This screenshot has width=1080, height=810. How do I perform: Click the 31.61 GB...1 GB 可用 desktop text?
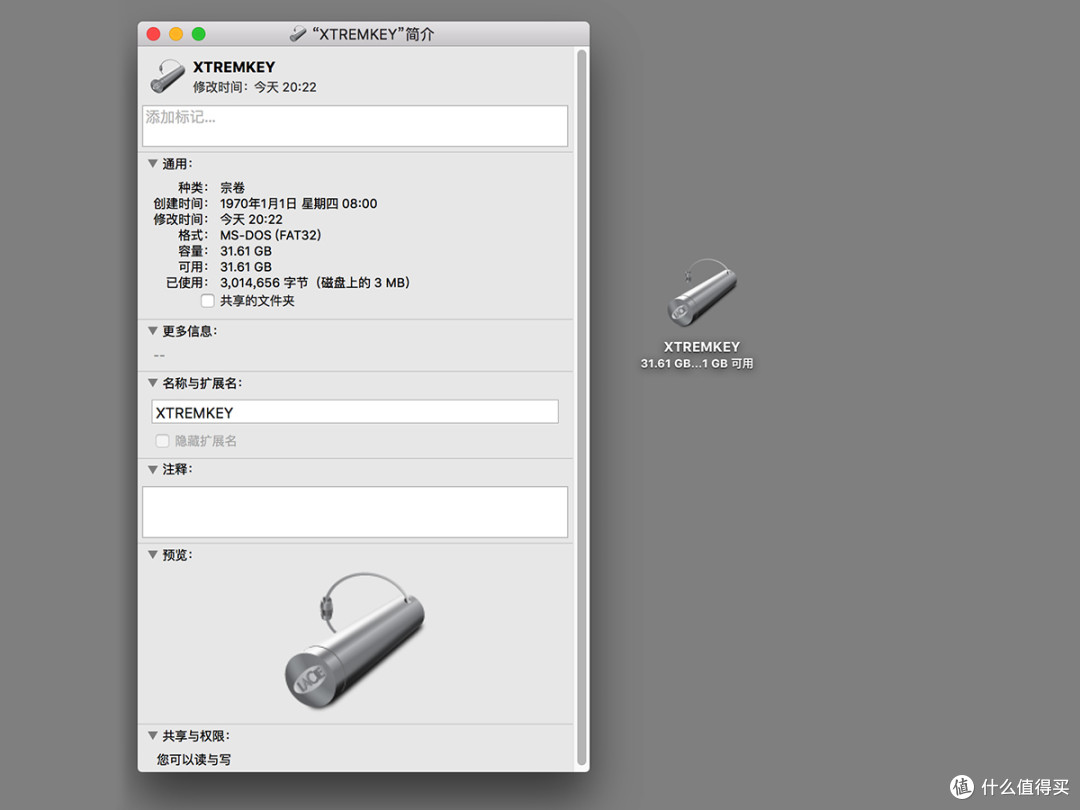pyautogui.click(x=696, y=364)
